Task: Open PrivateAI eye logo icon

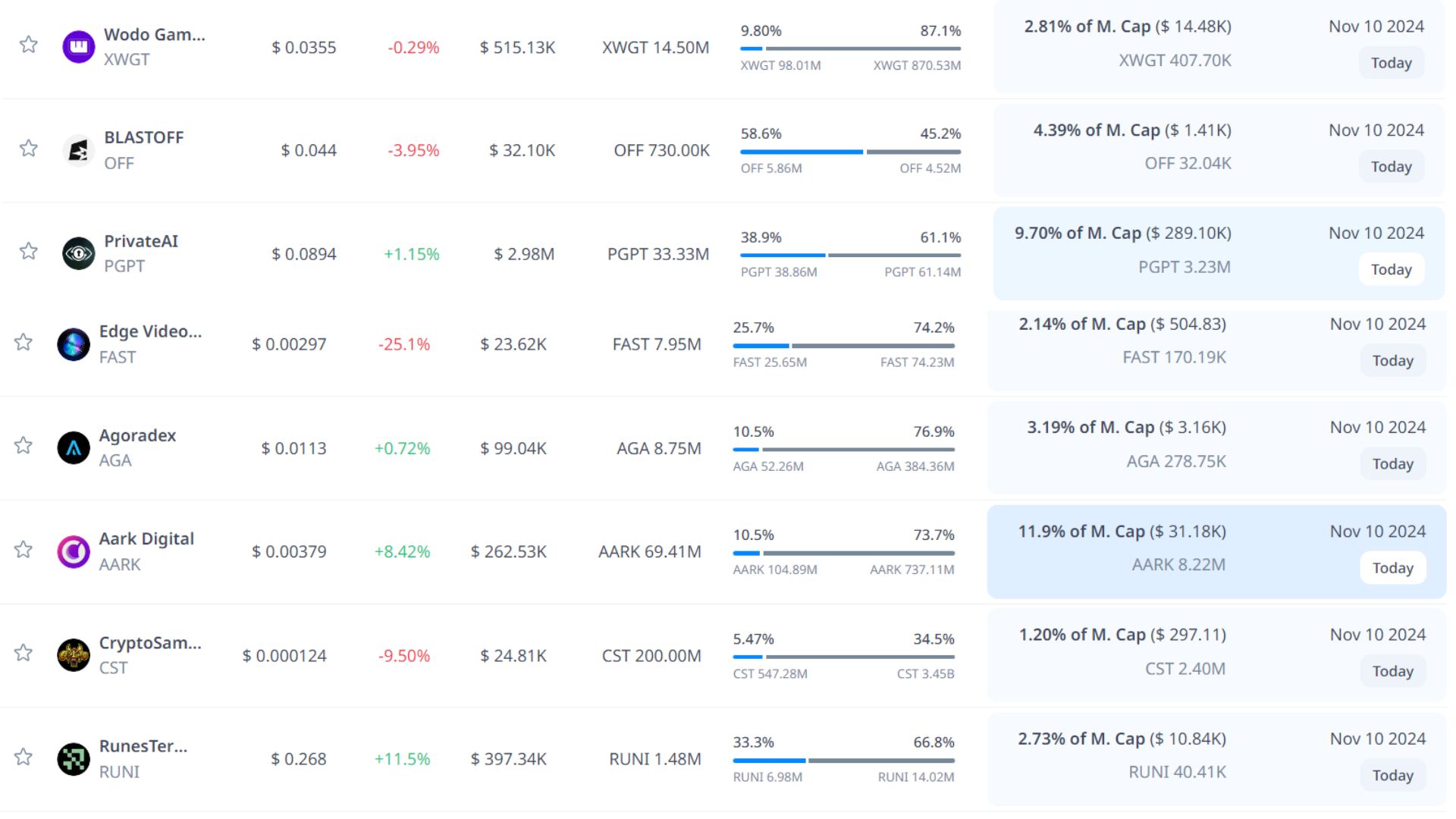Action: (x=78, y=253)
